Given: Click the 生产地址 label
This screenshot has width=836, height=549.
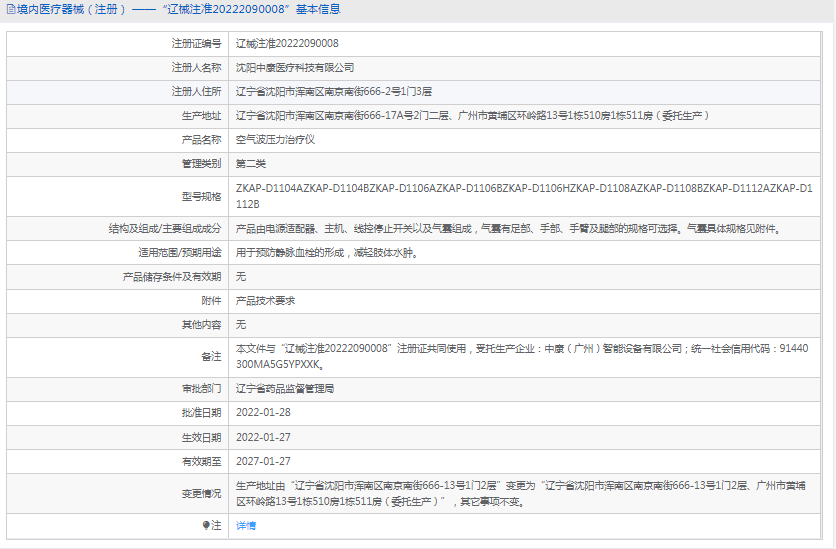Looking at the screenshot, I should pos(201,116).
